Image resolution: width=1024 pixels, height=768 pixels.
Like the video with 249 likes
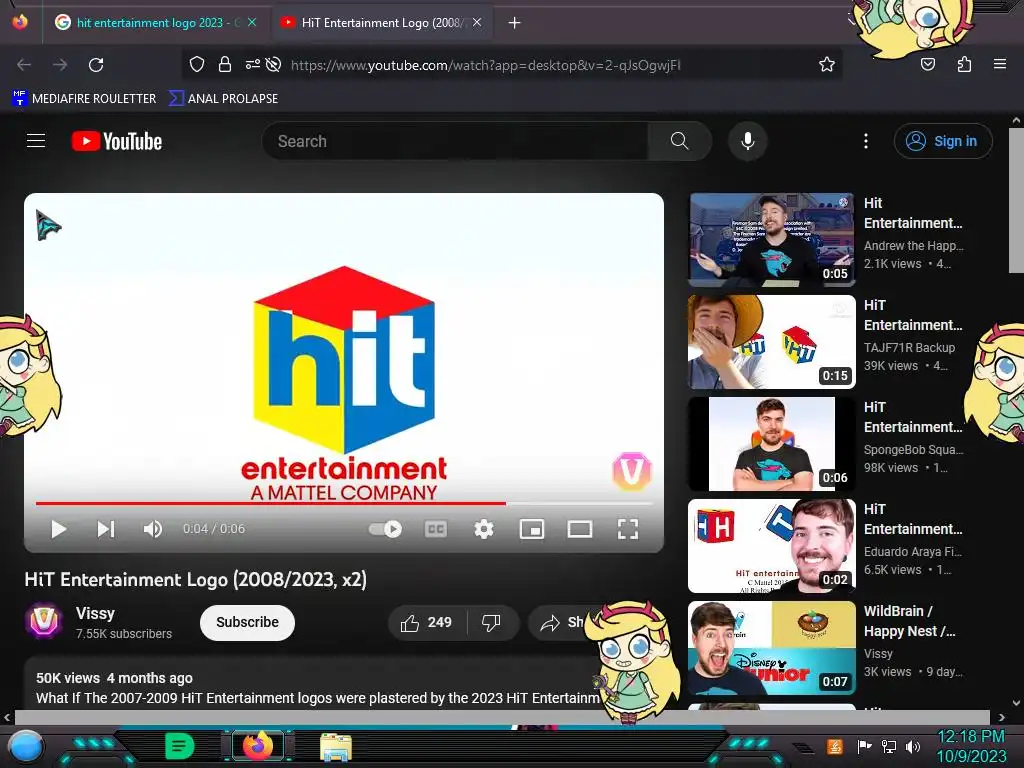427,622
